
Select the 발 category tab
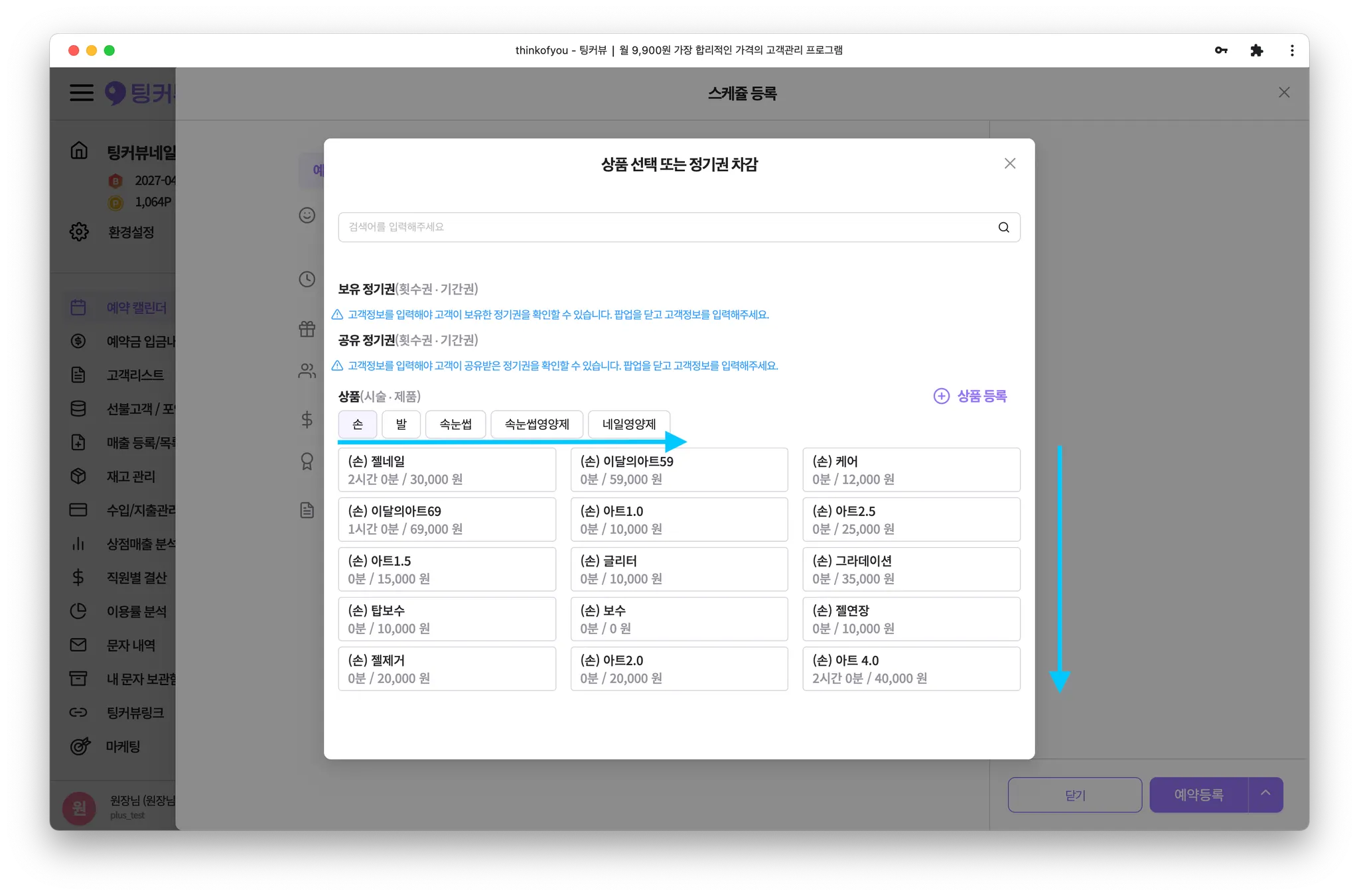click(x=401, y=424)
